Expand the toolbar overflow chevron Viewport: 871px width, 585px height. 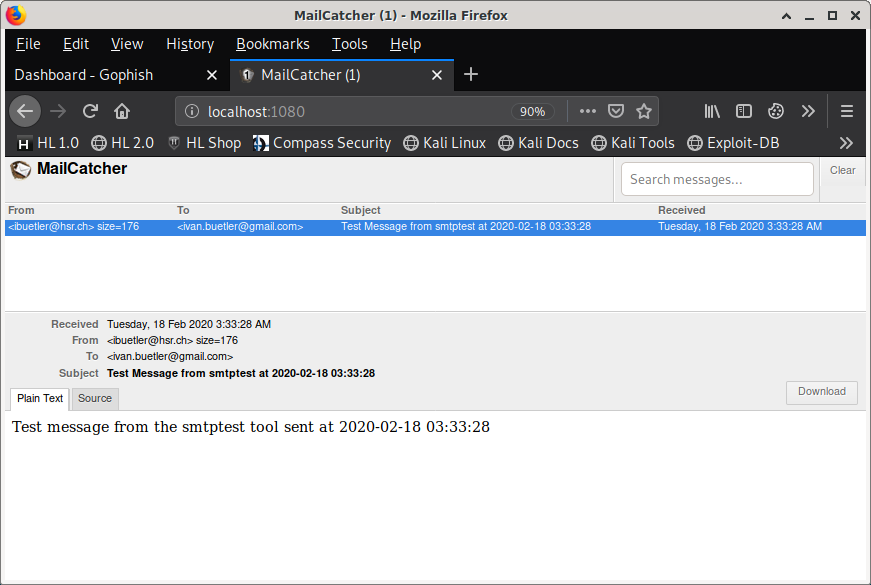(x=808, y=111)
